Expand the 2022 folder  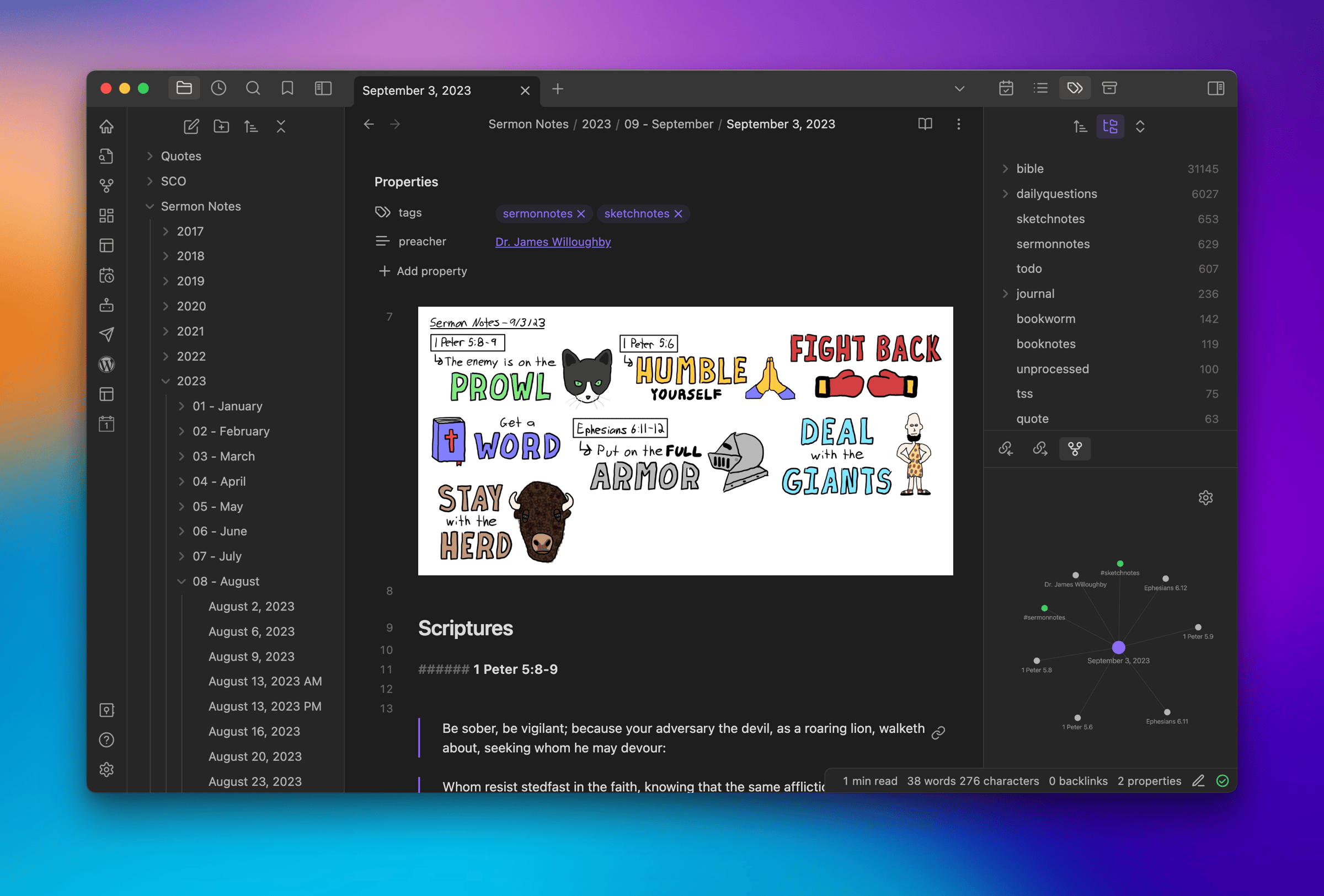[x=191, y=356]
